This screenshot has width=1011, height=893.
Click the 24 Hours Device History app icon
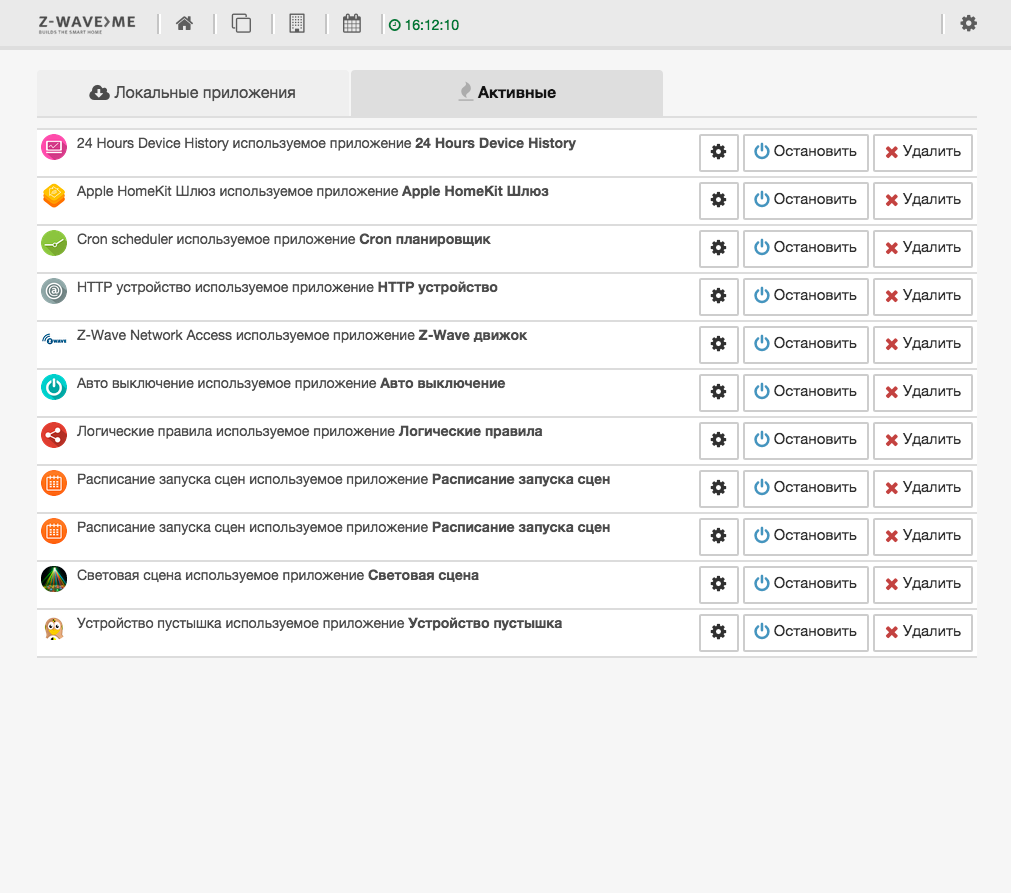click(54, 147)
